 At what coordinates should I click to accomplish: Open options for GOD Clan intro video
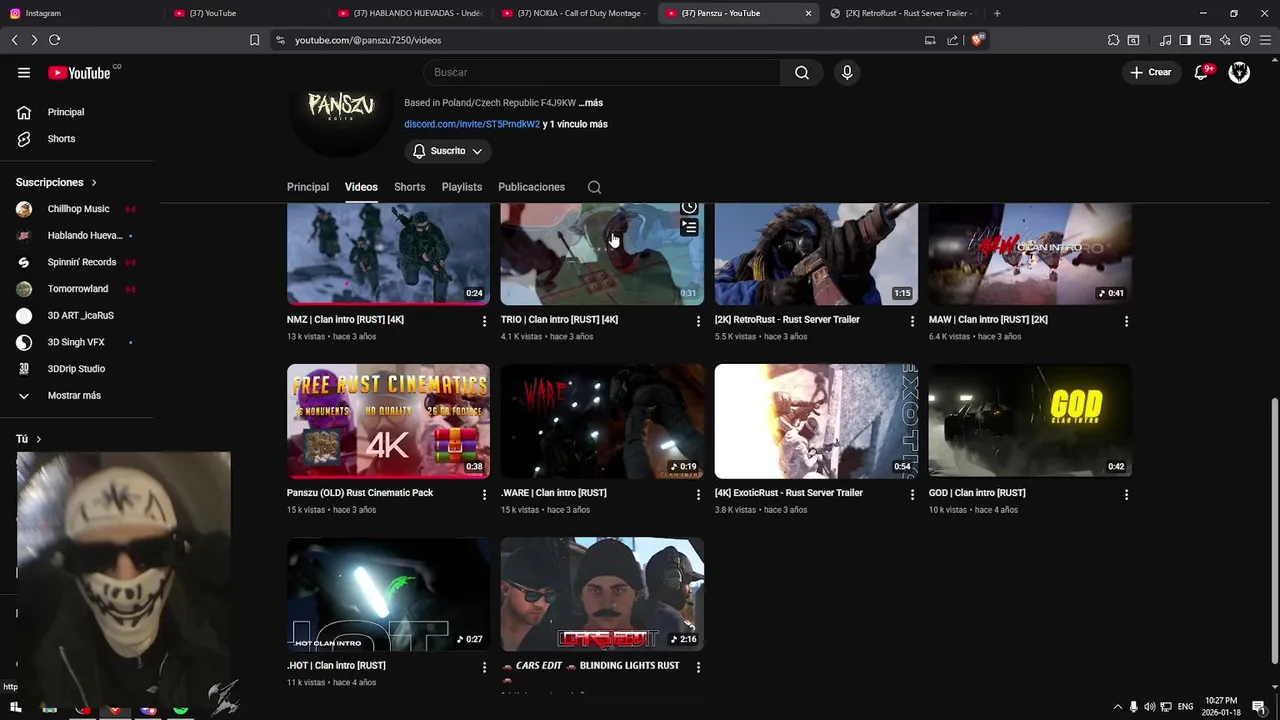click(x=1126, y=494)
